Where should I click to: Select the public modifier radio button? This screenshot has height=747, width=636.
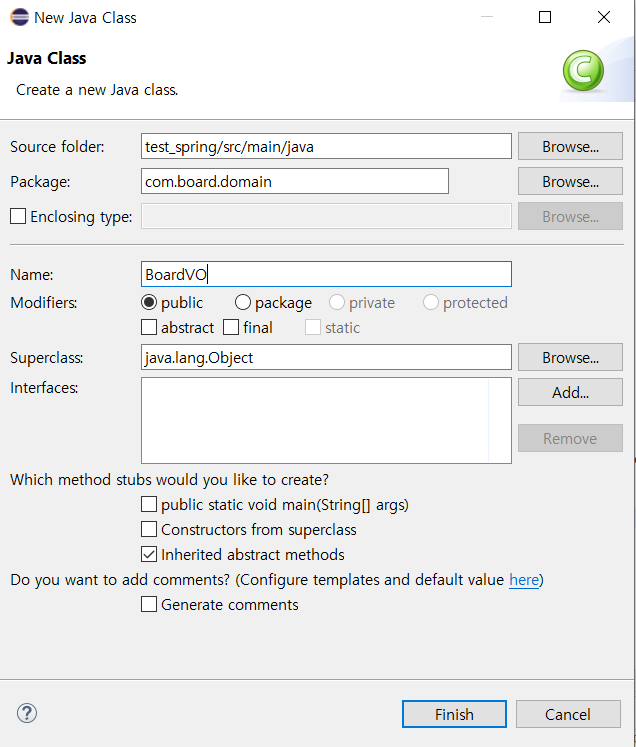[x=149, y=303]
